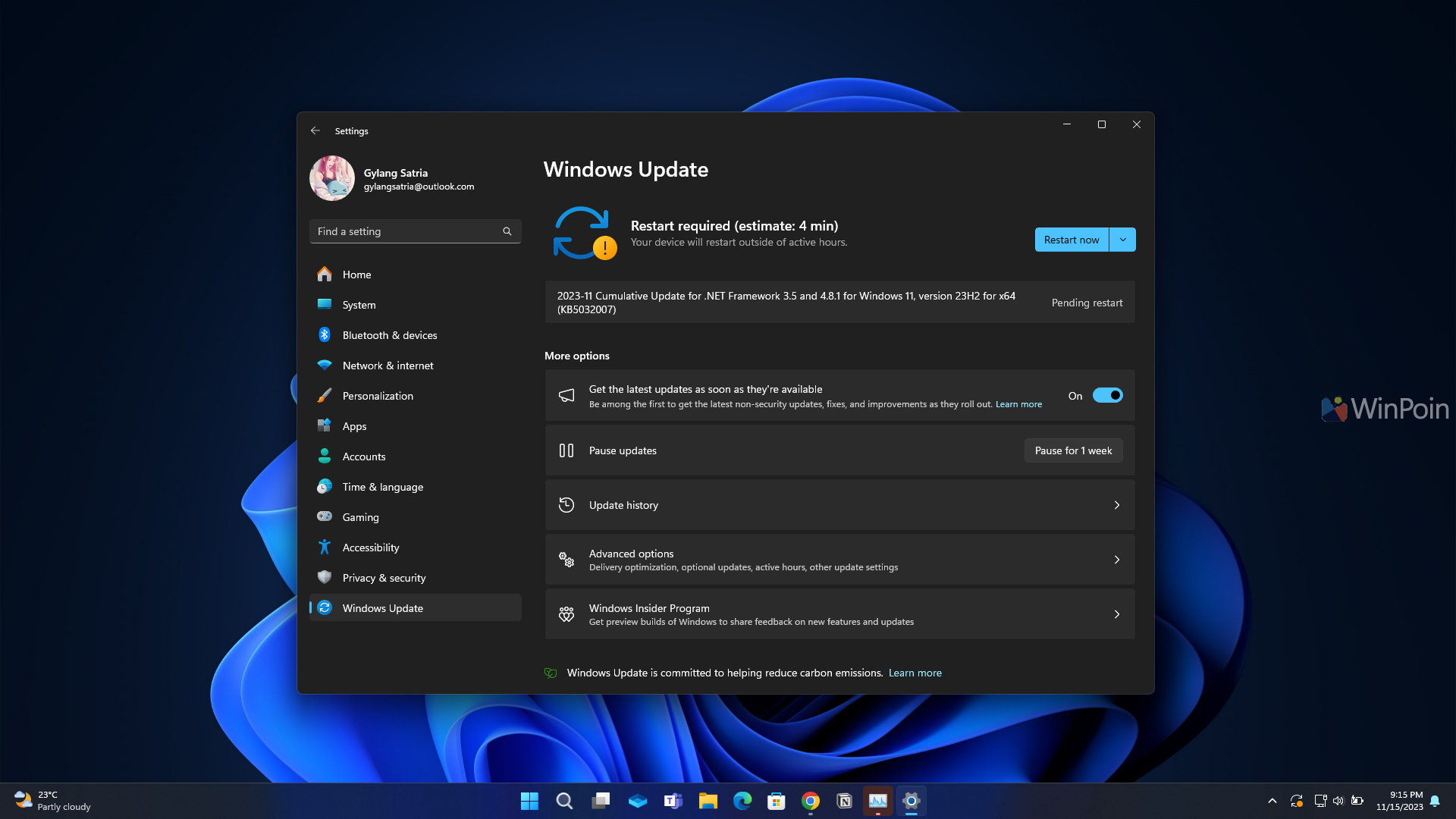
Task: Click the Restart now button
Action: (1071, 240)
